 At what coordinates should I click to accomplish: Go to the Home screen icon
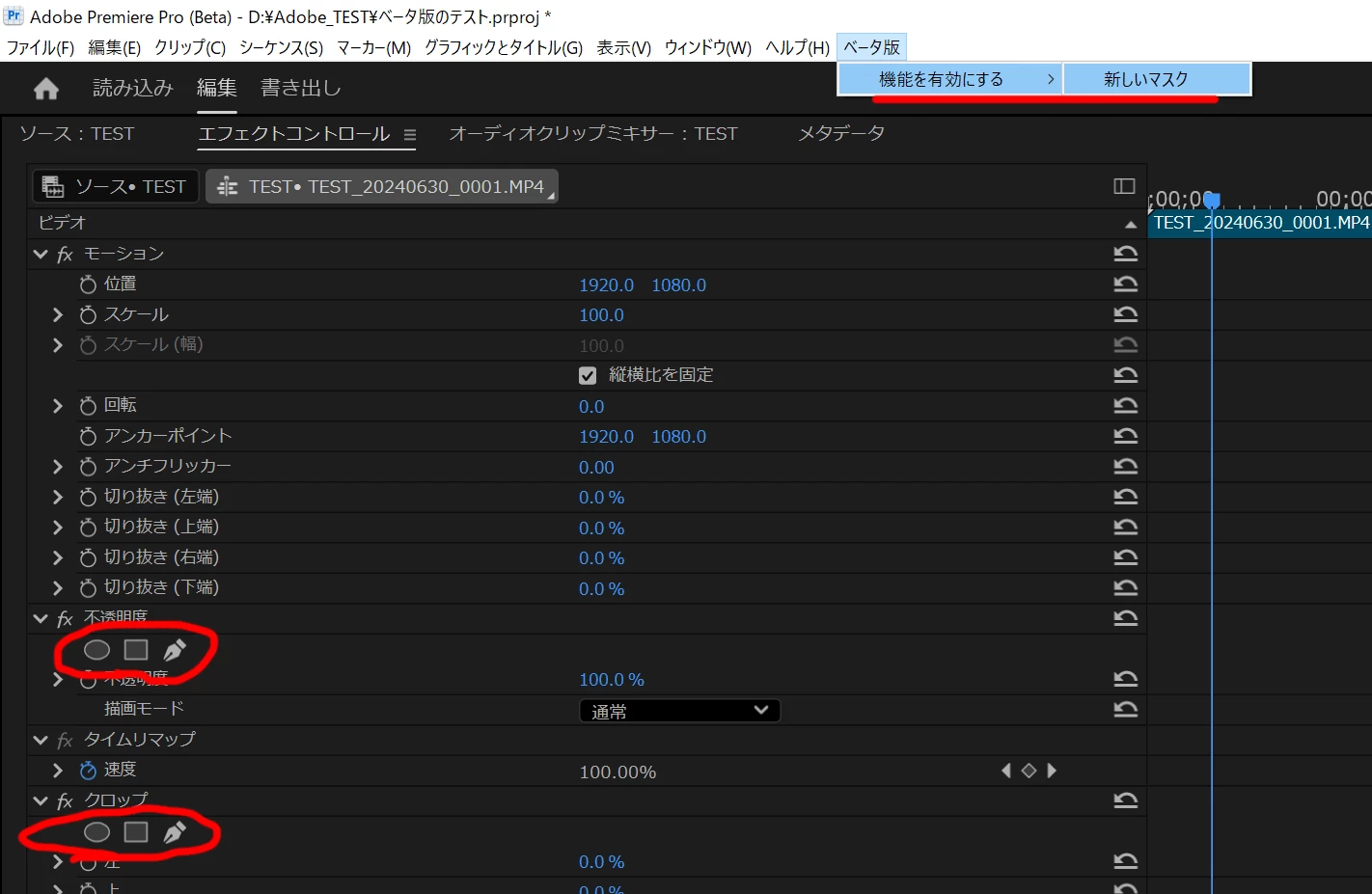46,89
